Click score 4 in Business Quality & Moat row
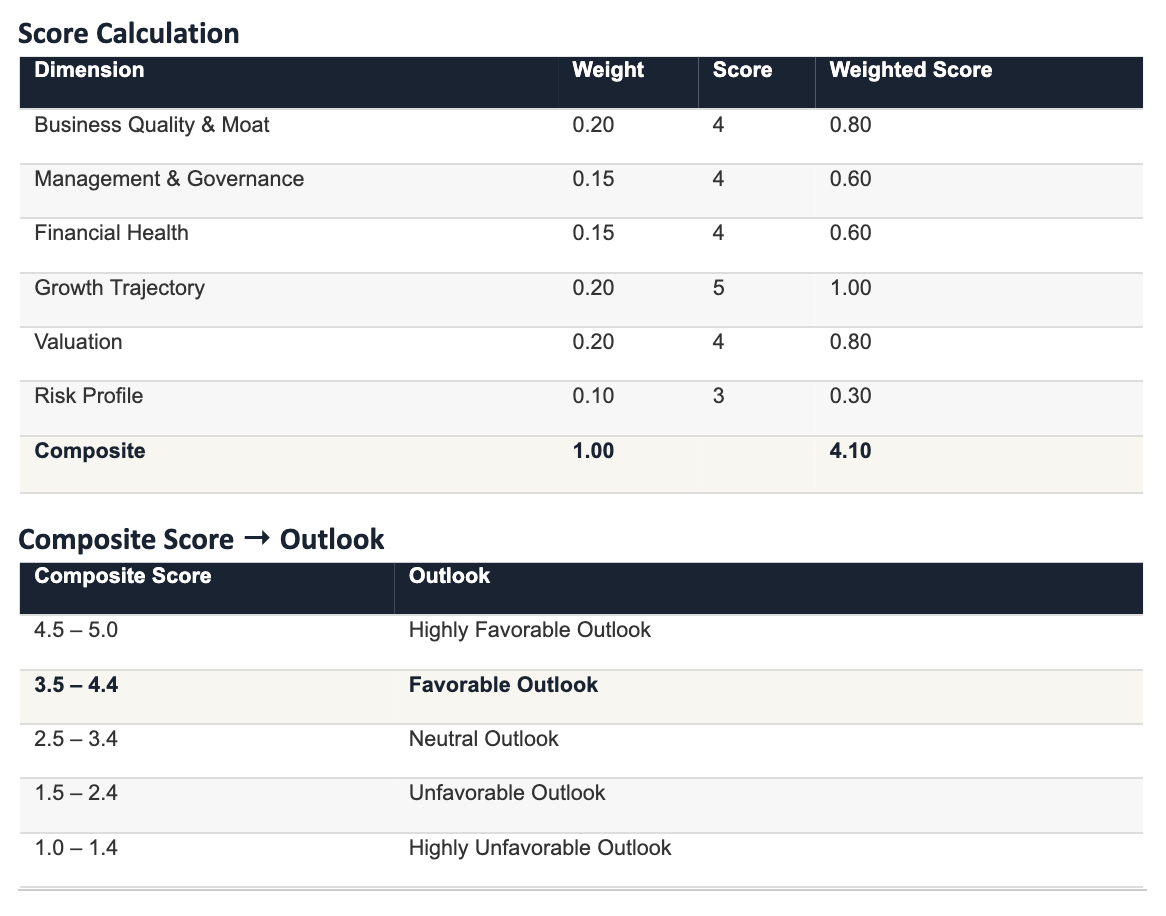This screenshot has width=1166, height=916. pyautogui.click(x=718, y=124)
